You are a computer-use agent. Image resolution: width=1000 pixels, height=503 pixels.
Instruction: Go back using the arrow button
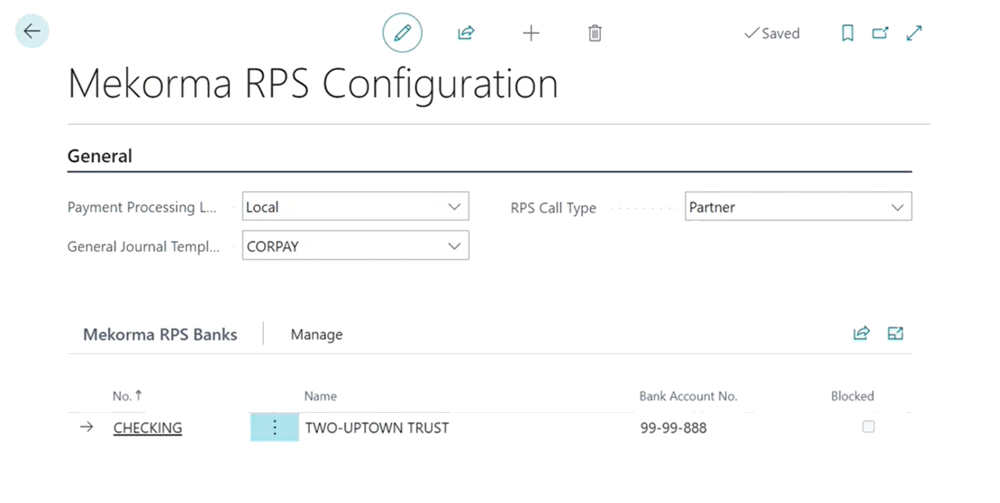[x=32, y=31]
